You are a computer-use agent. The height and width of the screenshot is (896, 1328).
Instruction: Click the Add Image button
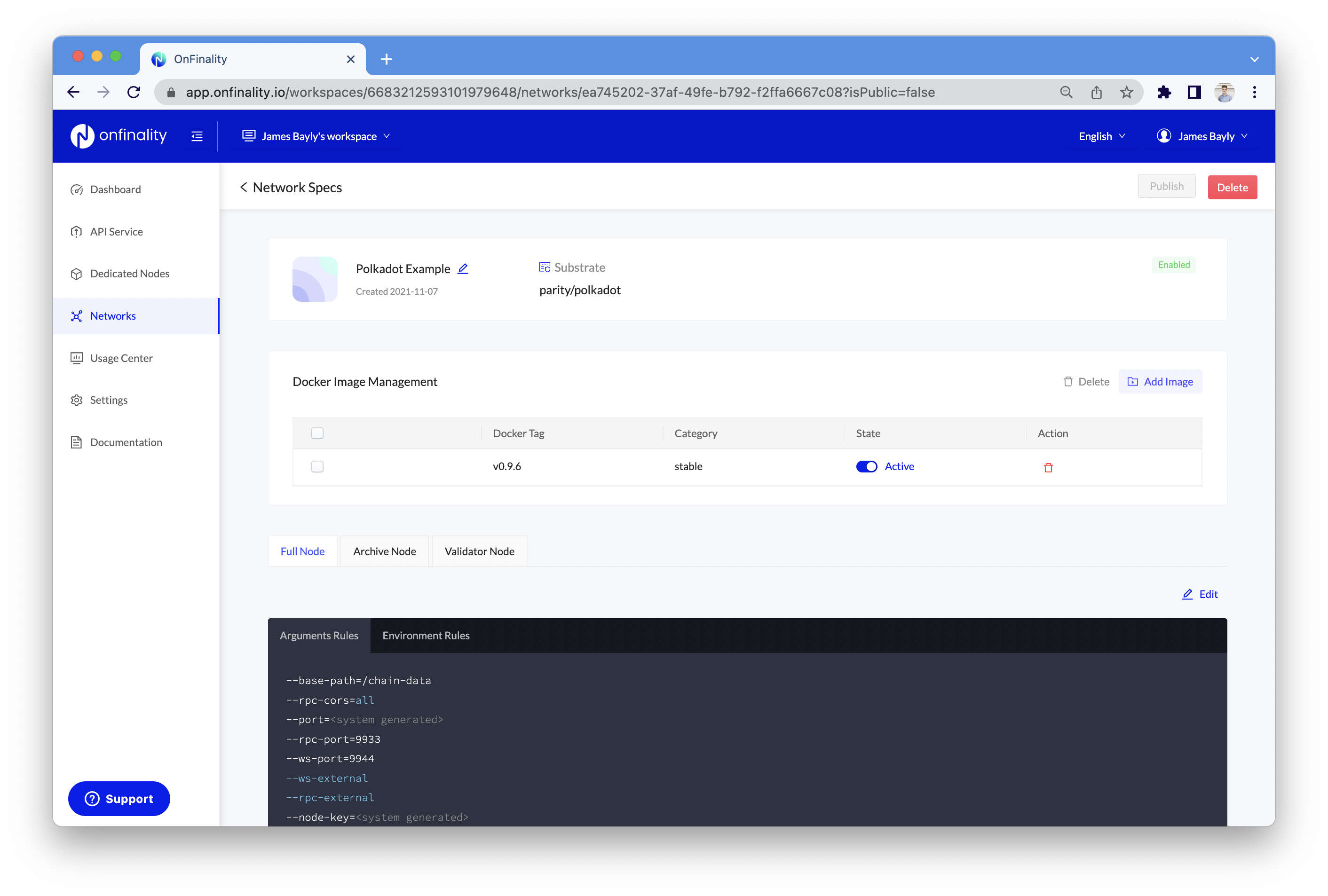[x=1160, y=381]
